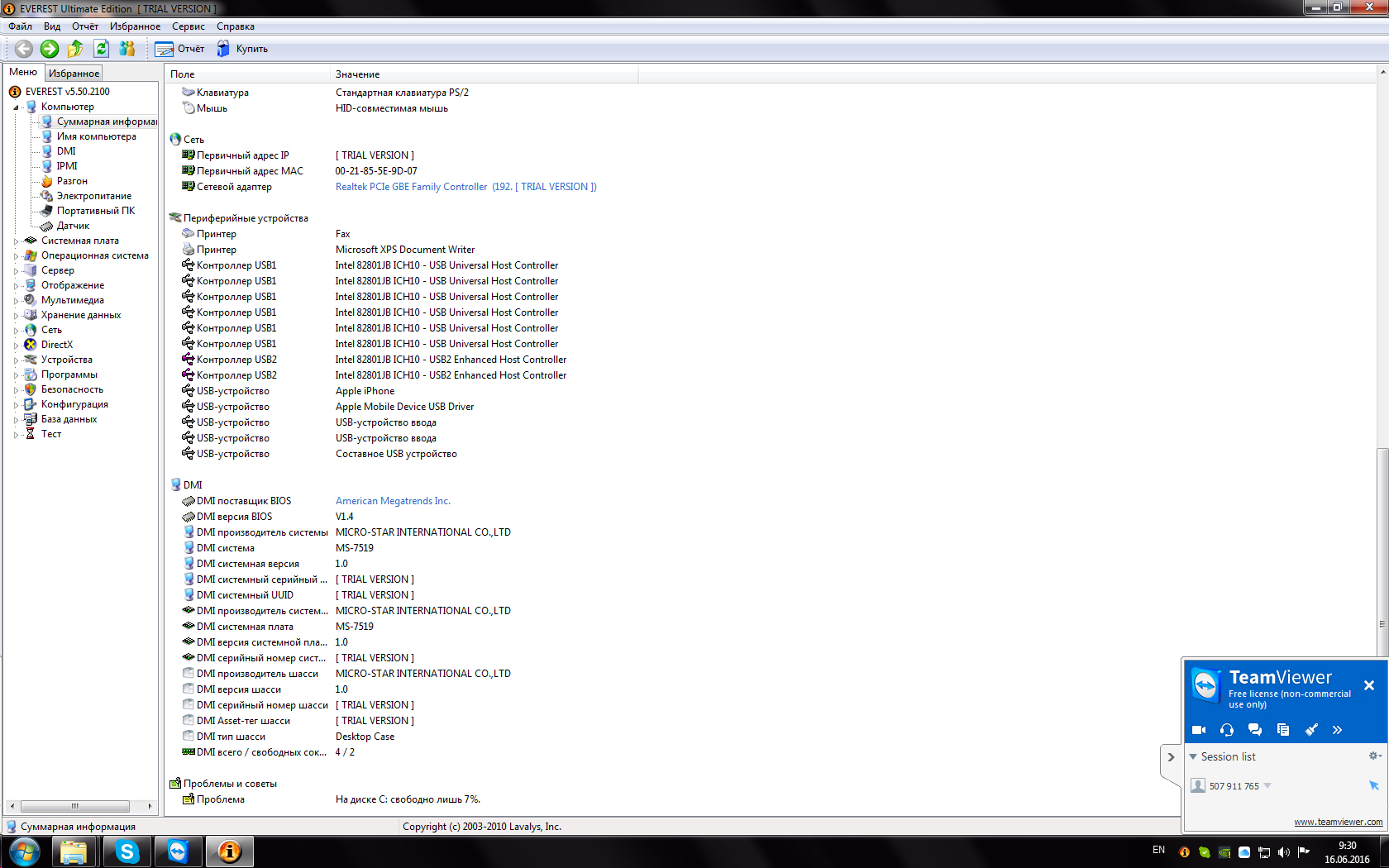Open the Сервис menu
Viewport: 1389px width, 868px height.
point(188,26)
